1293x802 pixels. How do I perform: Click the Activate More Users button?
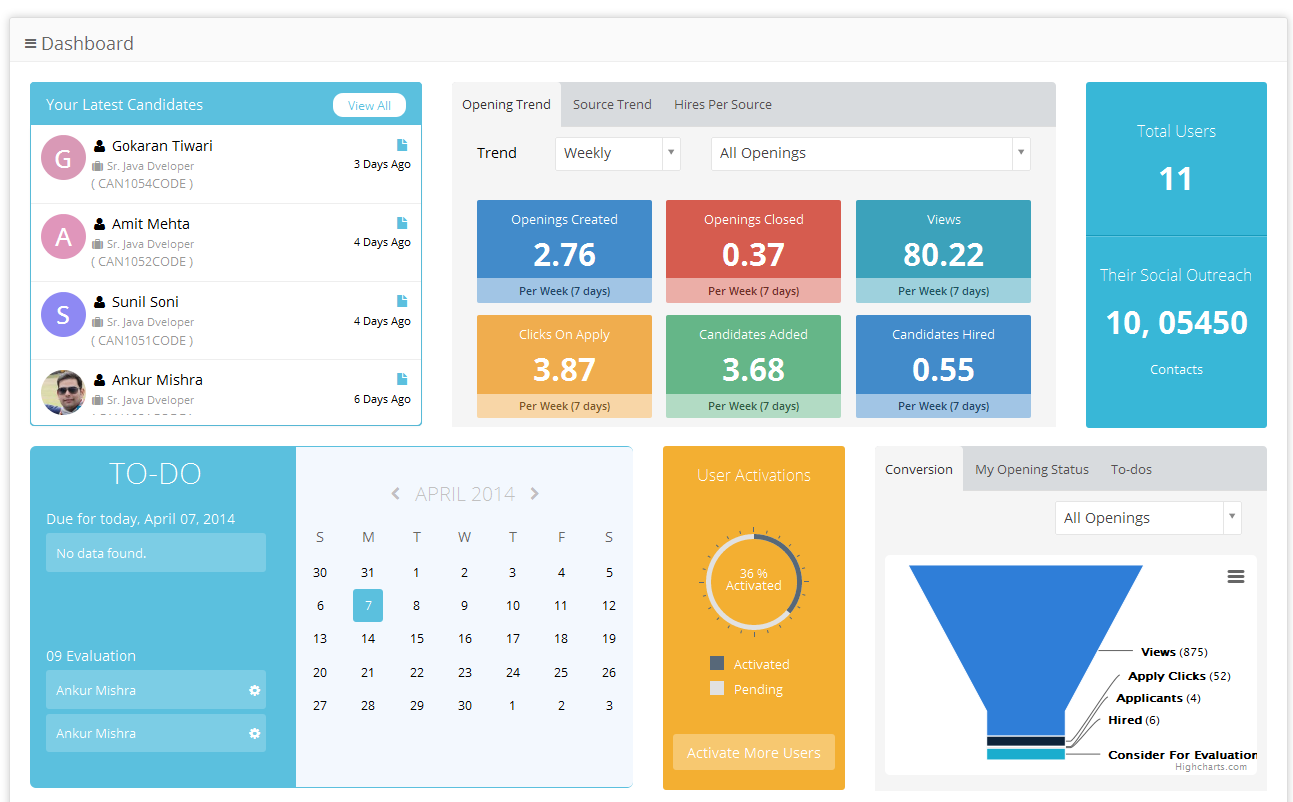coord(753,753)
